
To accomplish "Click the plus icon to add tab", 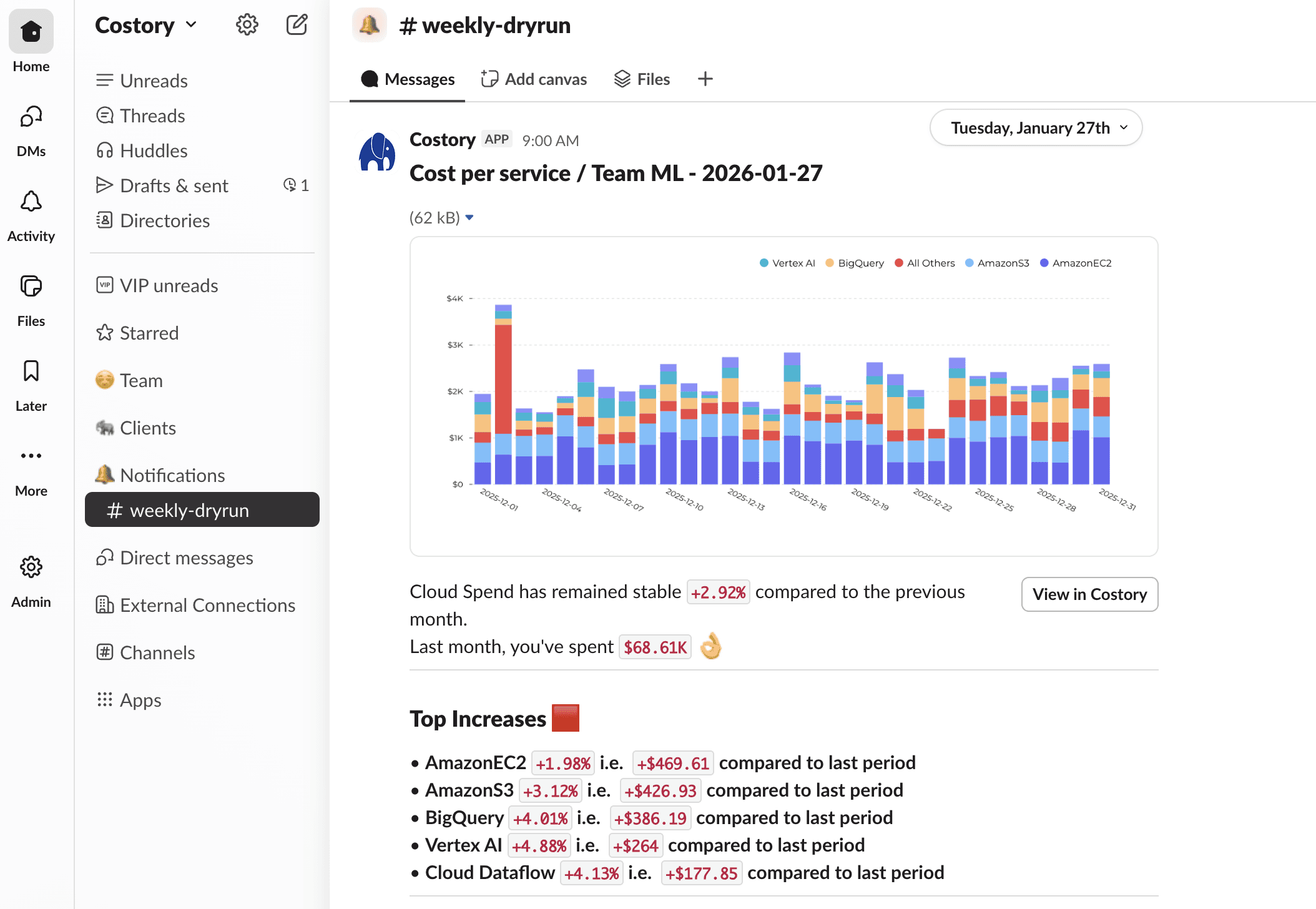I will coord(705,79).
